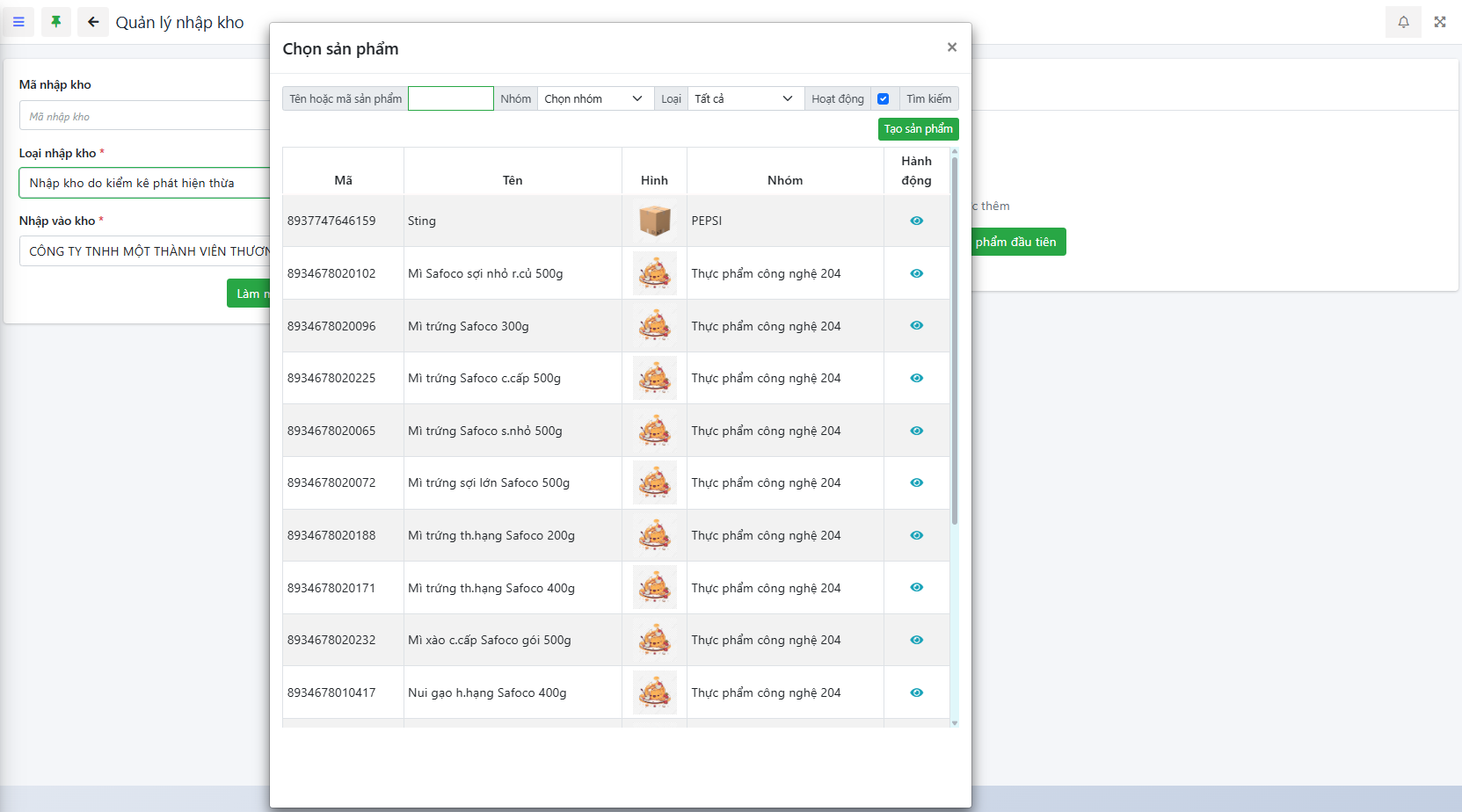Toggle fullscreen expand icon

1440,22
